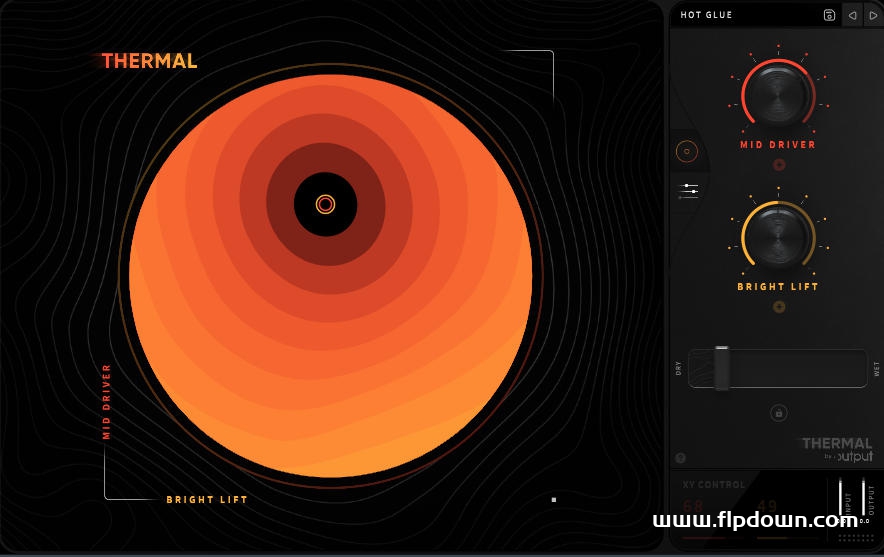Click the dry/wet mix slider handle

coord(722,368)
